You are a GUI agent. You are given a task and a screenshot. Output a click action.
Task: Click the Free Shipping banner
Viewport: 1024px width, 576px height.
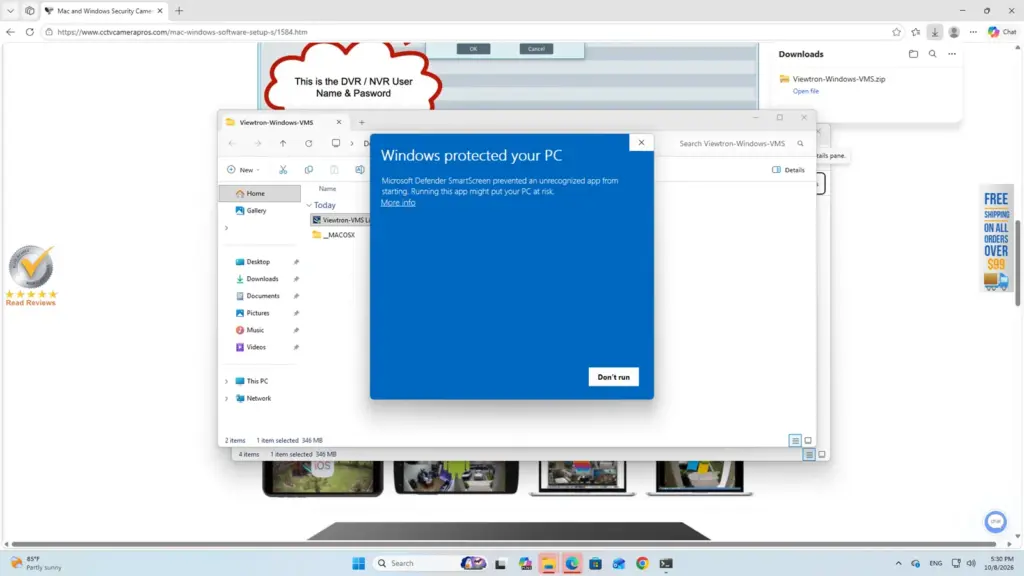click(x=996, y=240)
